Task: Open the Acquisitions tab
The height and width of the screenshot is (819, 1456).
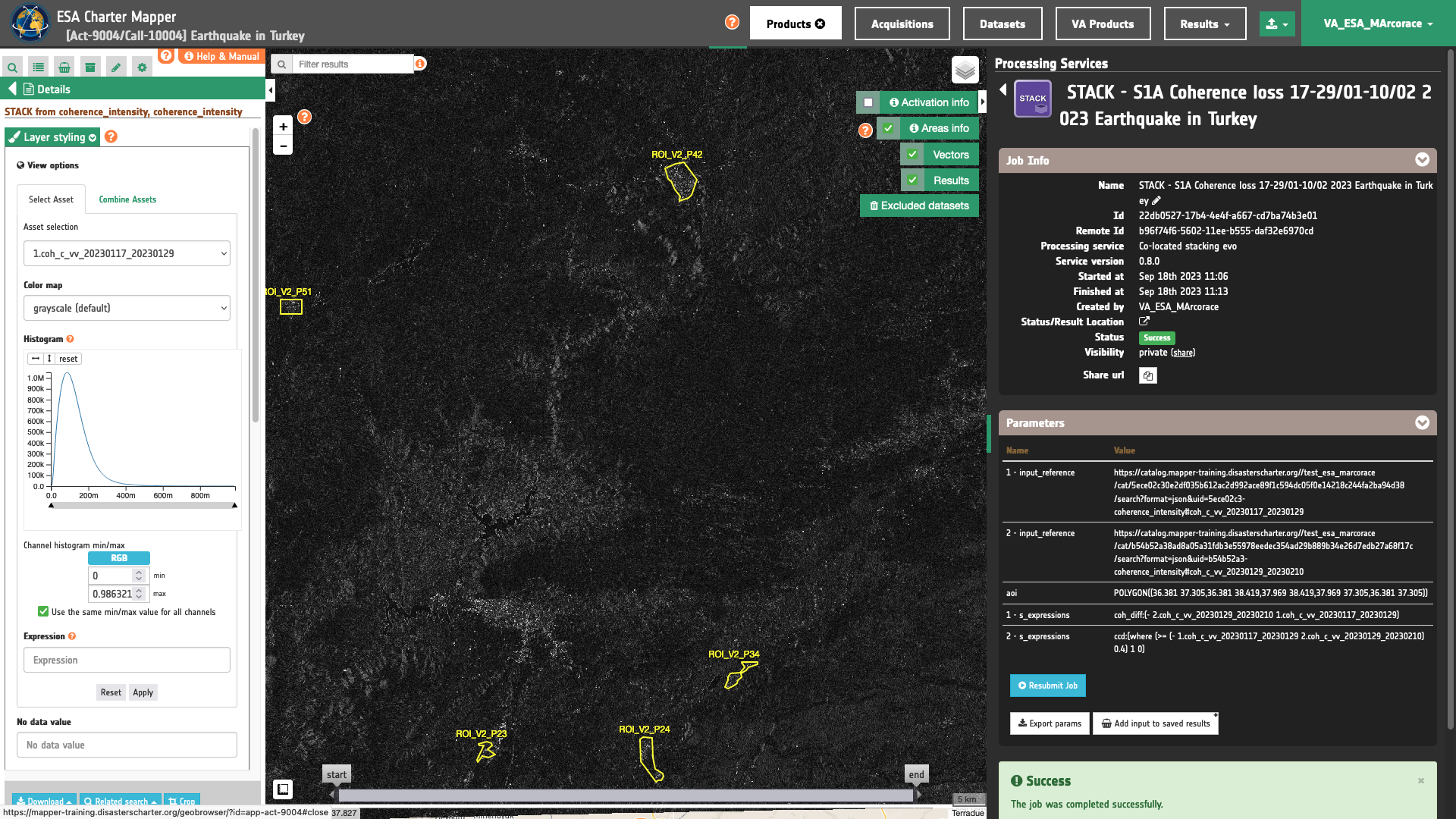Action: click(x=902, y=24)
